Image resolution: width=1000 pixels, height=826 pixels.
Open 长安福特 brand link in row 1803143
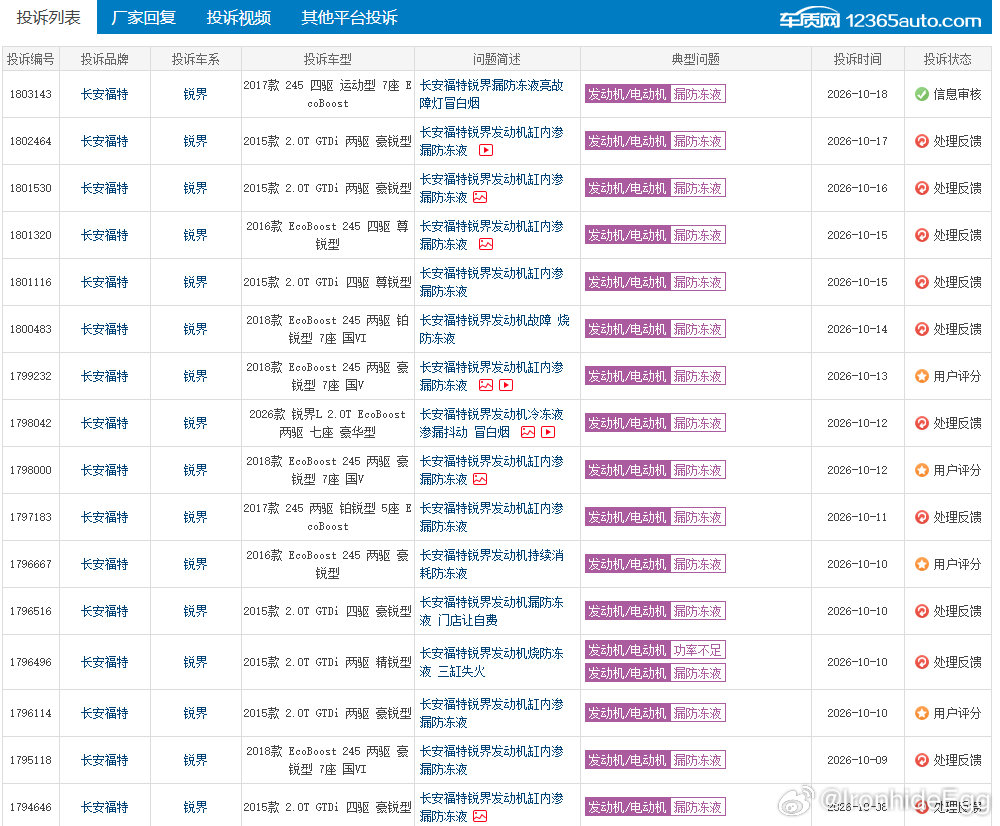point(105,94)
